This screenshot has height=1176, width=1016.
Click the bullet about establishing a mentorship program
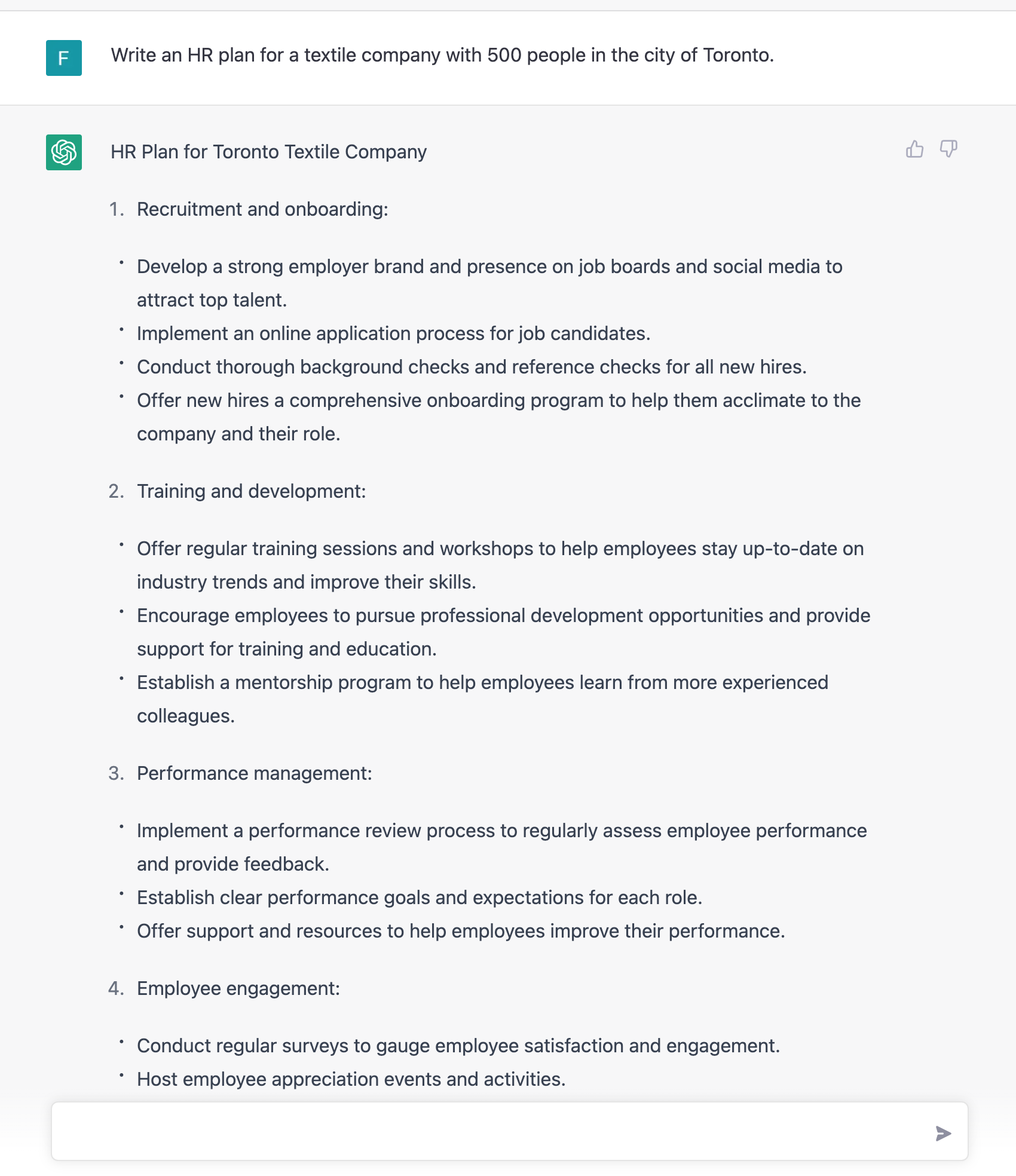[482, 683]
